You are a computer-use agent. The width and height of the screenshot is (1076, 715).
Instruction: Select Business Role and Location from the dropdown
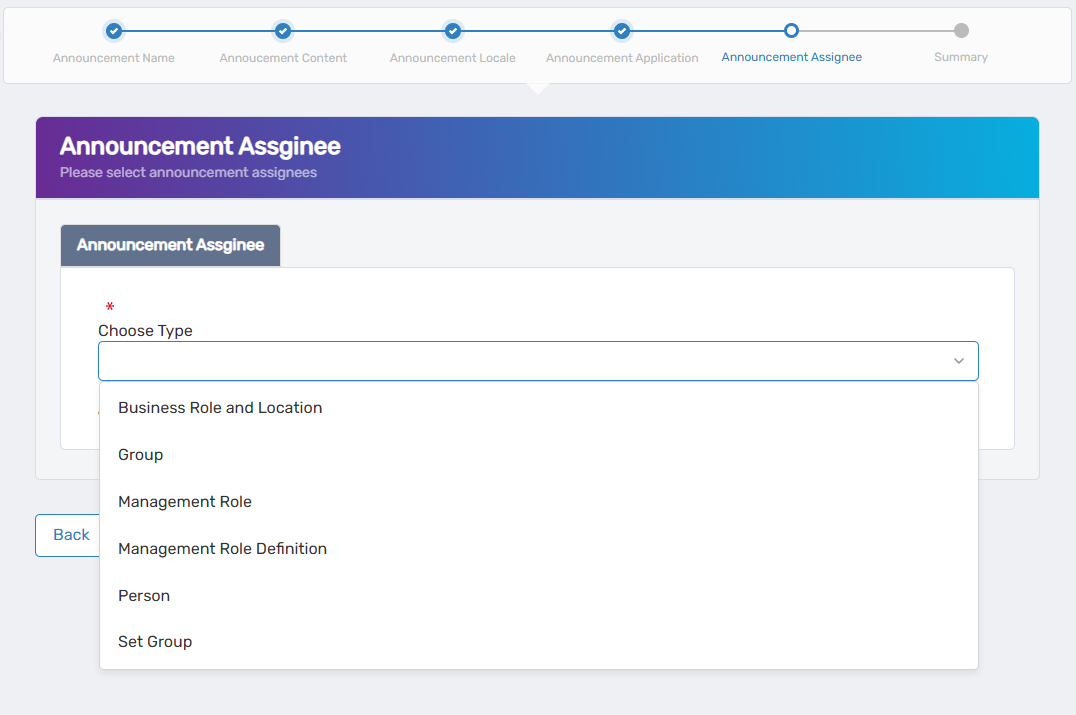coord(220,408)
